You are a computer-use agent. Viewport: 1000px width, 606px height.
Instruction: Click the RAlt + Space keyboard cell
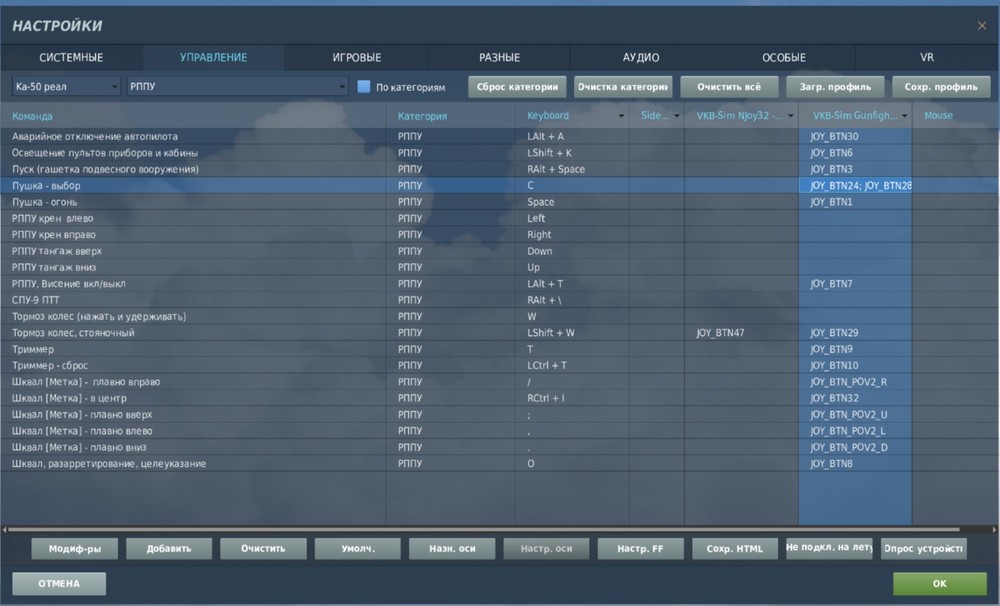tap(572, 169)
